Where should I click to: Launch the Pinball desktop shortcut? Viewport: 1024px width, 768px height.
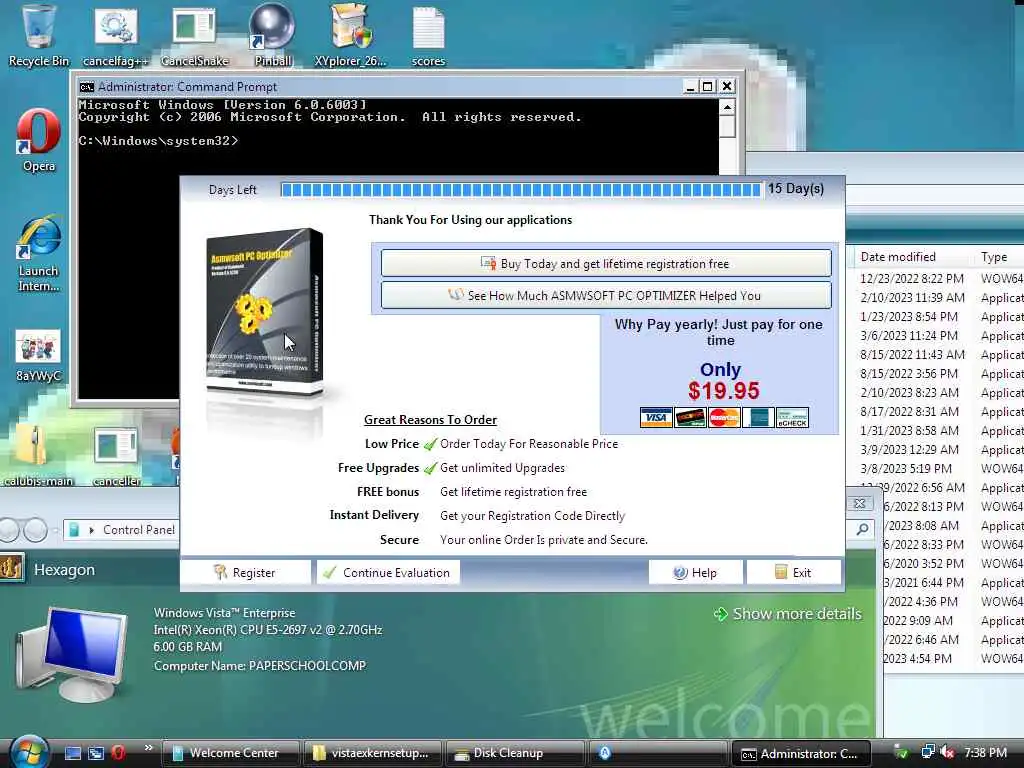[272, 36]
